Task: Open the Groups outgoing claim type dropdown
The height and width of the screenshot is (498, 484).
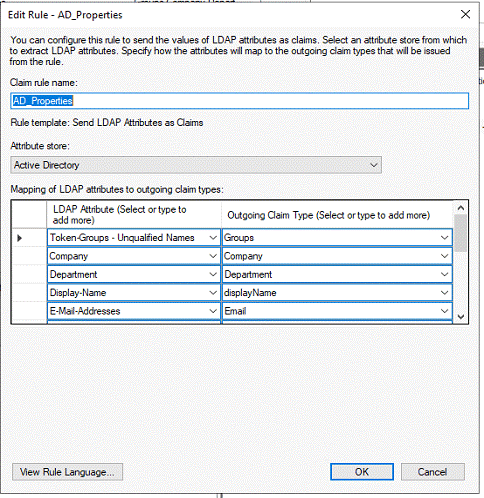Action: 444,238
